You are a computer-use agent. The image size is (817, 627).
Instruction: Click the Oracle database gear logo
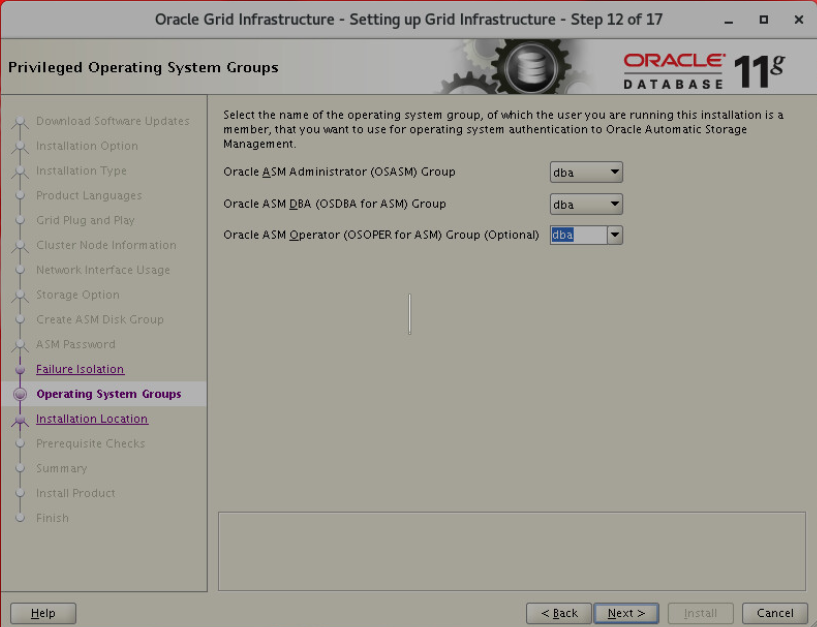[531, 67]
